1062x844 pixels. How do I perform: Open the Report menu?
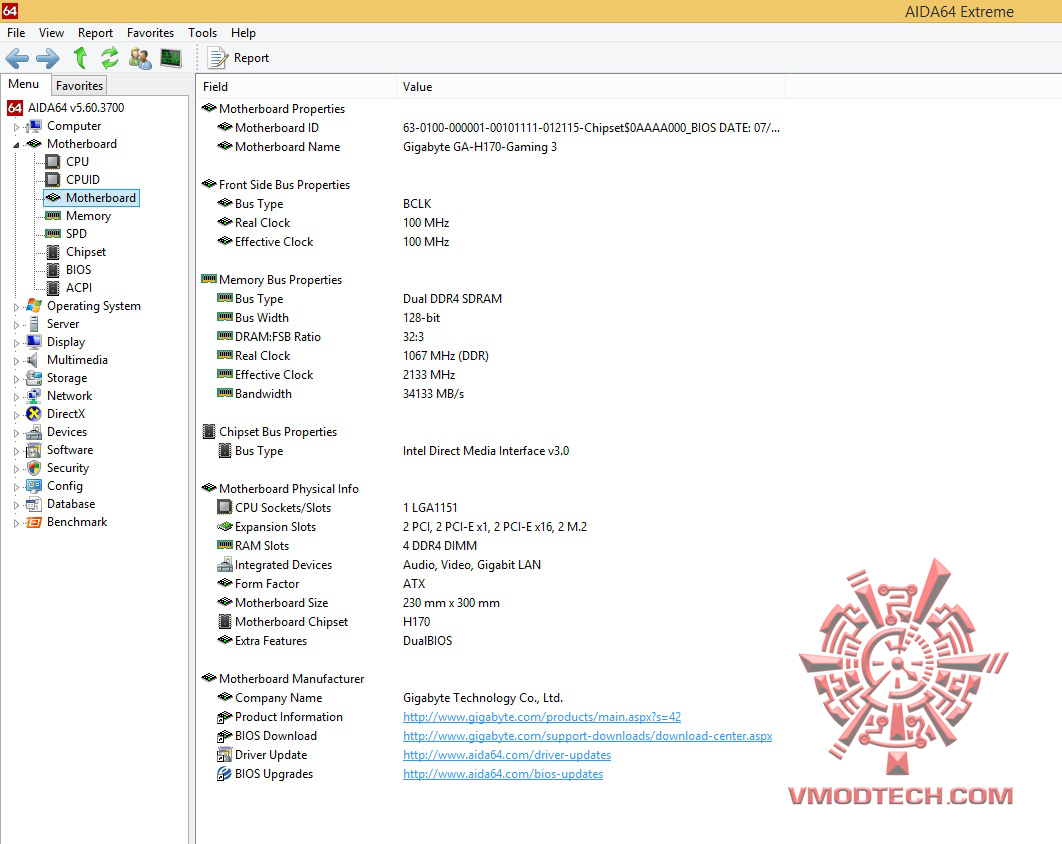click(x=95, y=33)
